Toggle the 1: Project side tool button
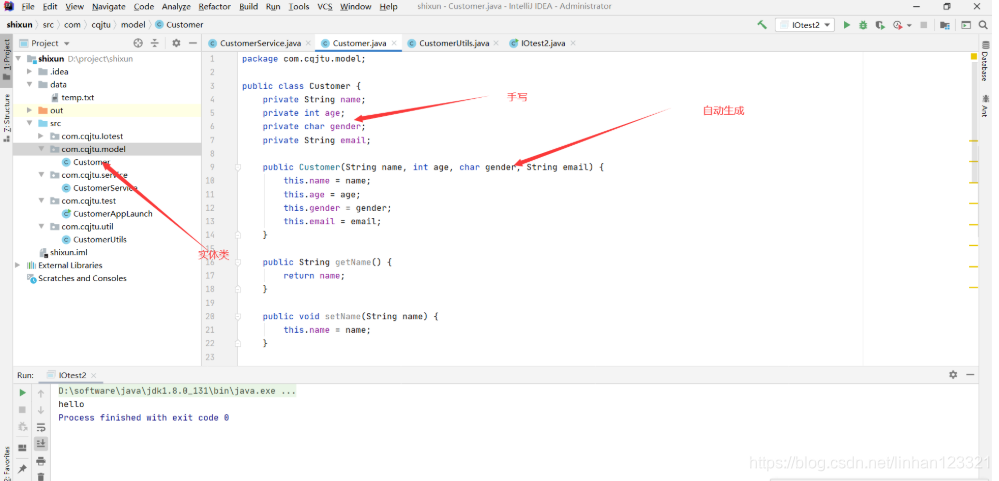Viewport: 999px width, 481px height. coord(6,60)
